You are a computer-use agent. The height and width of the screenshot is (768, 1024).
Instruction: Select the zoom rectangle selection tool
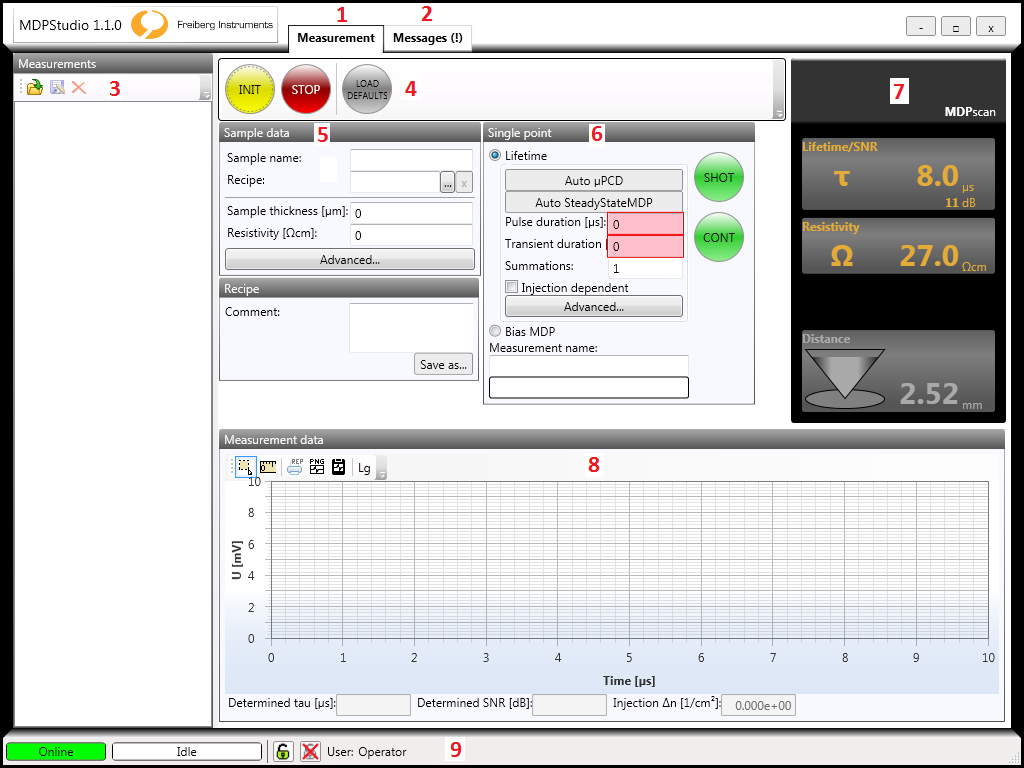tap(245, 467)
